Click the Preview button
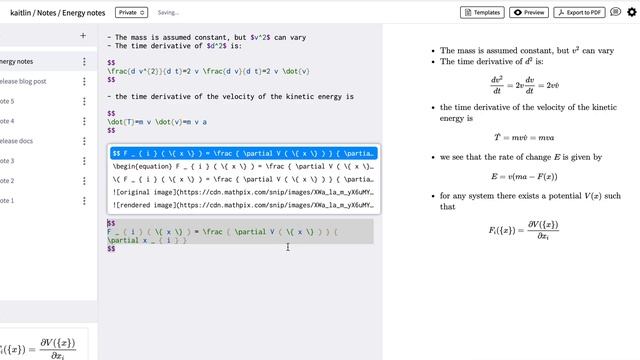This screenshot has width=640, height=360. tap(529, 13)
